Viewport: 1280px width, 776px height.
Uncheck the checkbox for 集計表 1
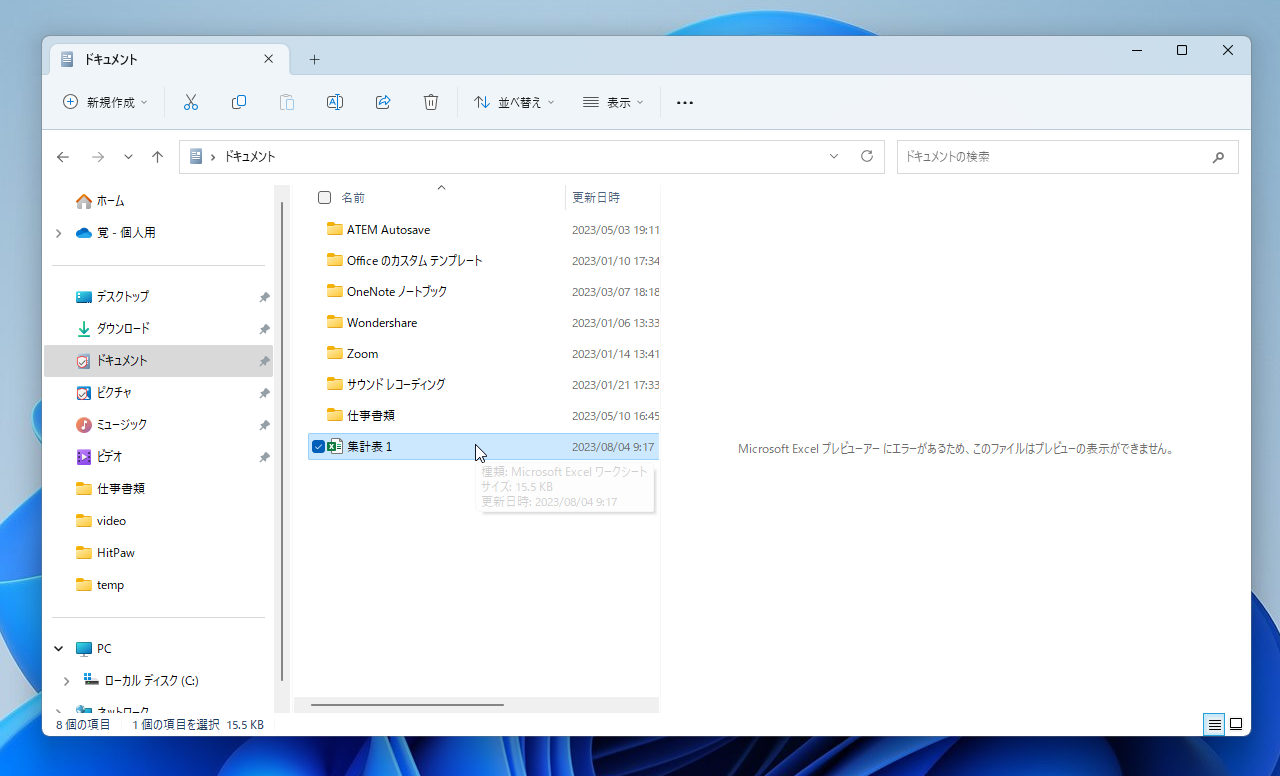(318, 446)
